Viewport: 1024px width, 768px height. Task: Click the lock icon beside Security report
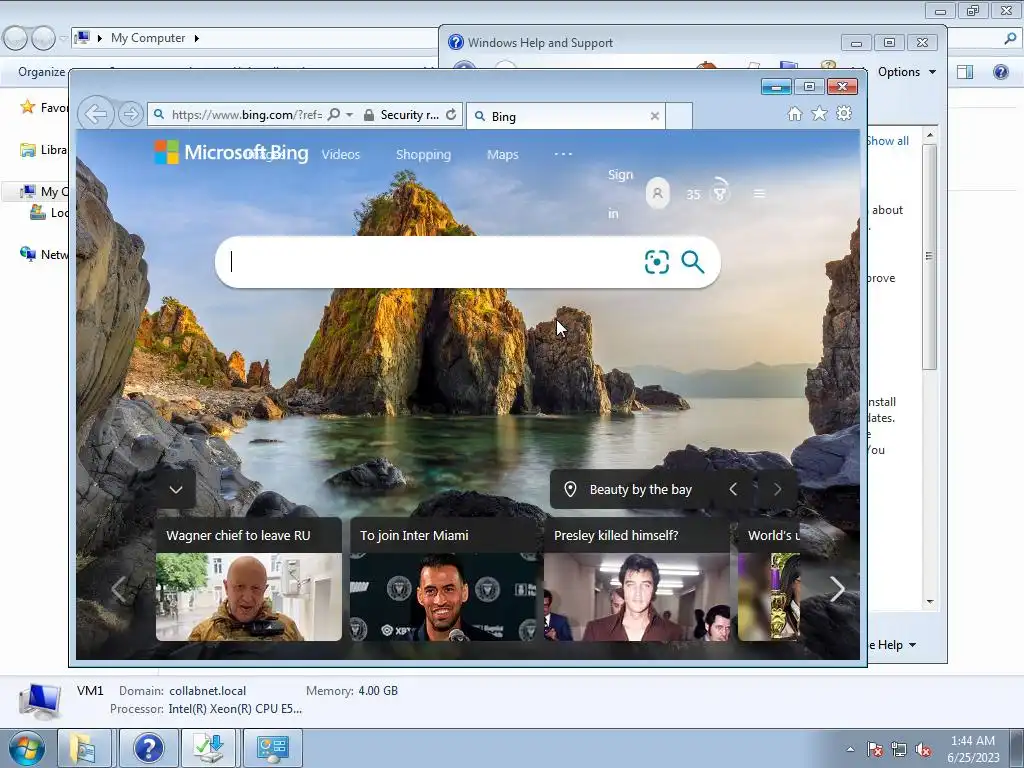[369, 115]
